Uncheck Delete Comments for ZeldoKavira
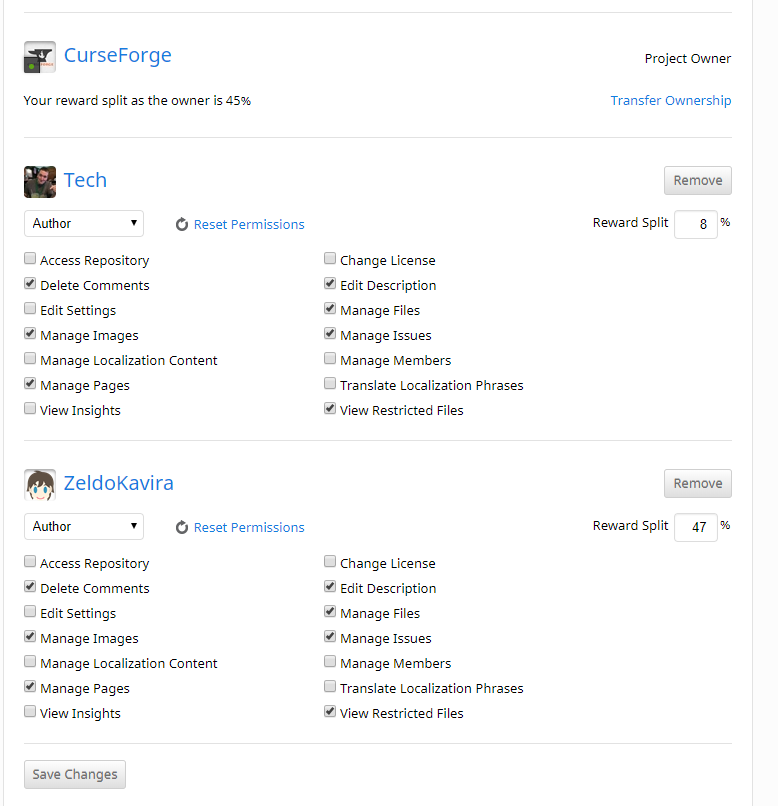 tap(30, 587)
